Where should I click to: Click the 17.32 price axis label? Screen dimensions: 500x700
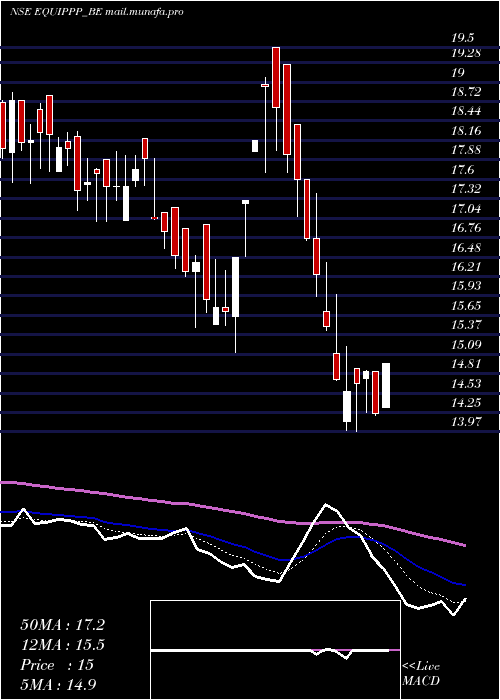[x=466, y=188]
